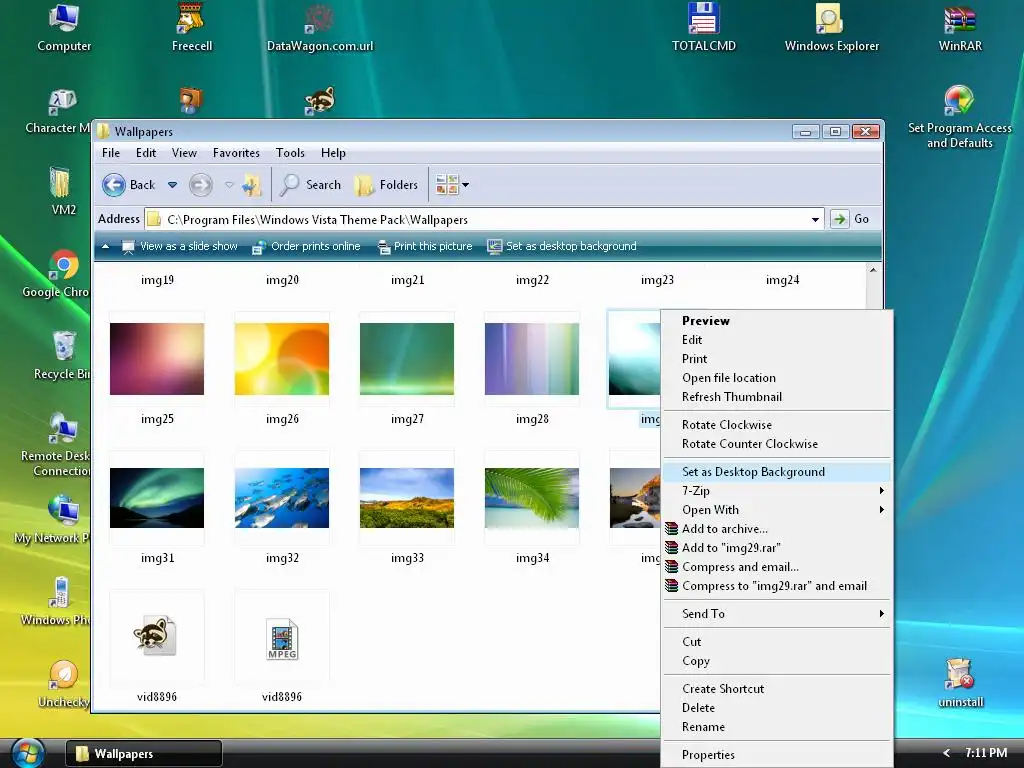Click View as a slide show link
This screenshot has height=768, width=1024.
[180, 246]
